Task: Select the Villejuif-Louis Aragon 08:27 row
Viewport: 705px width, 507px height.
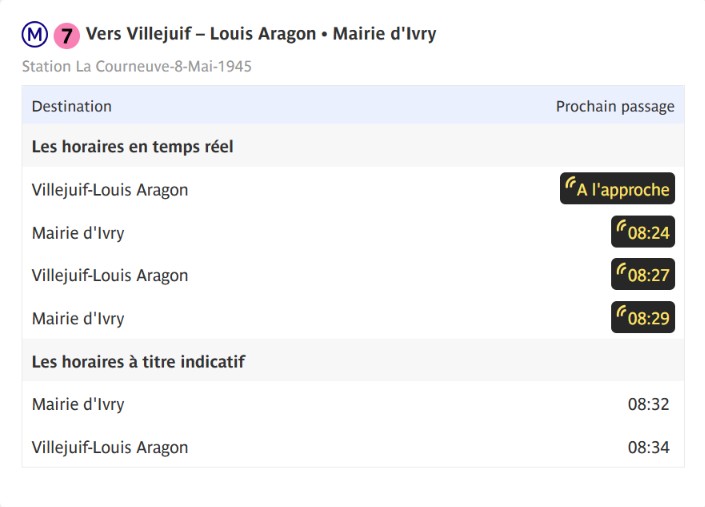Action: [x=353, y=274]
